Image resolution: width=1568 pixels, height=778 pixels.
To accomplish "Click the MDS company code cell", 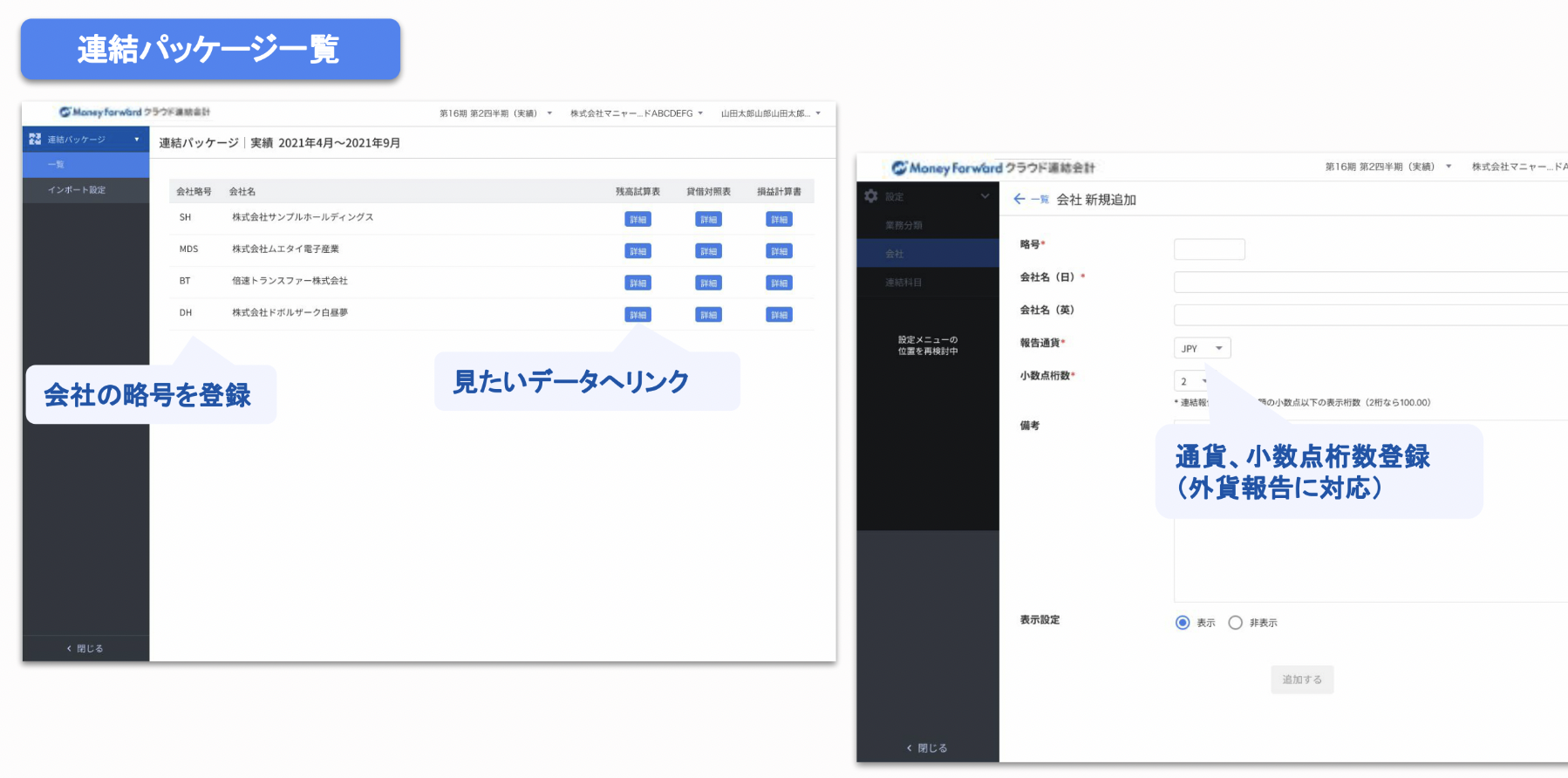I will pyautogui.click(x=188, y=249).
